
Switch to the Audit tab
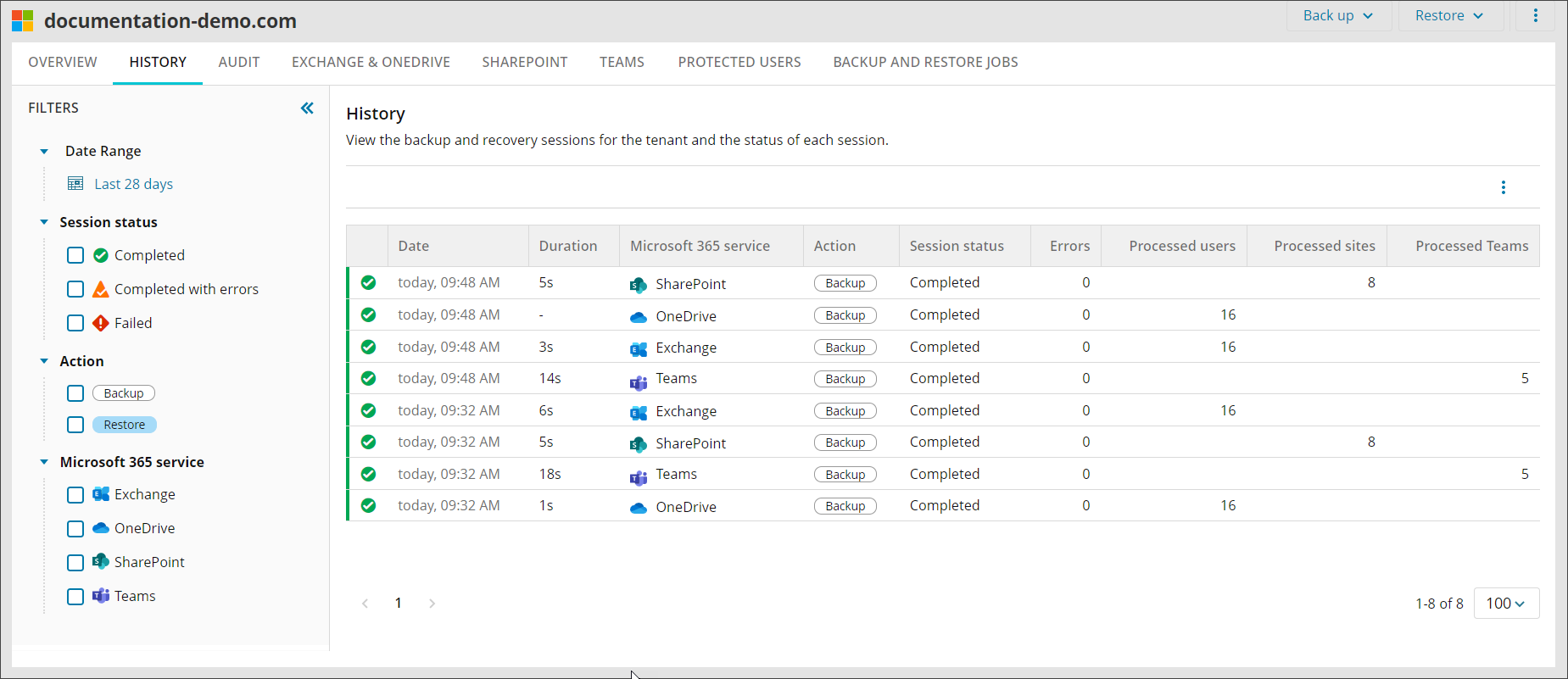(x=238, y=62)
